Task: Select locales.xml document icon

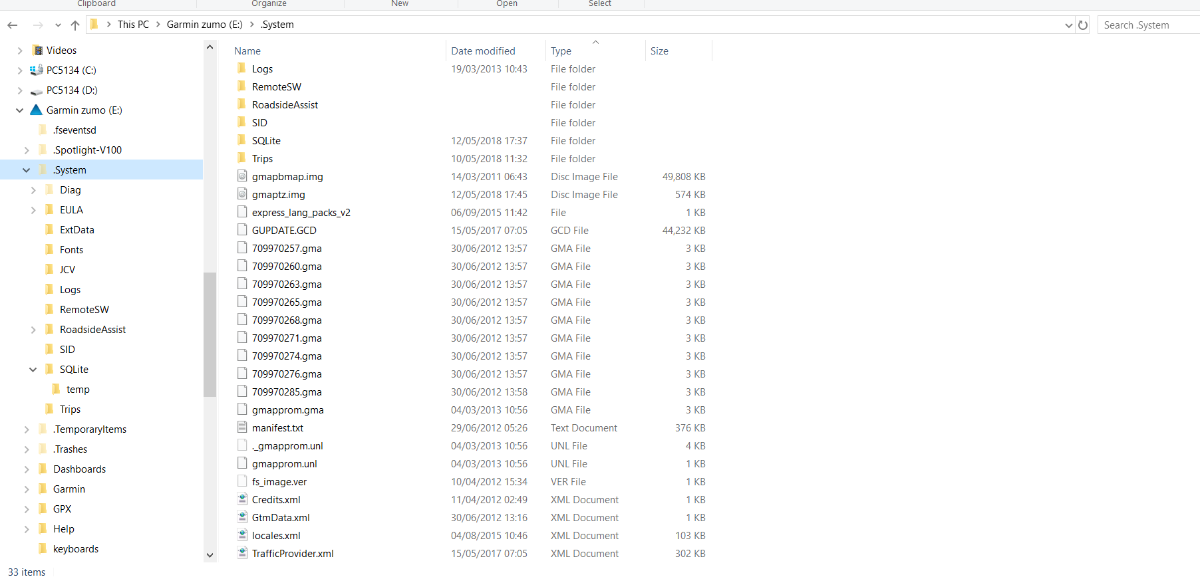Action: (241, 535)
